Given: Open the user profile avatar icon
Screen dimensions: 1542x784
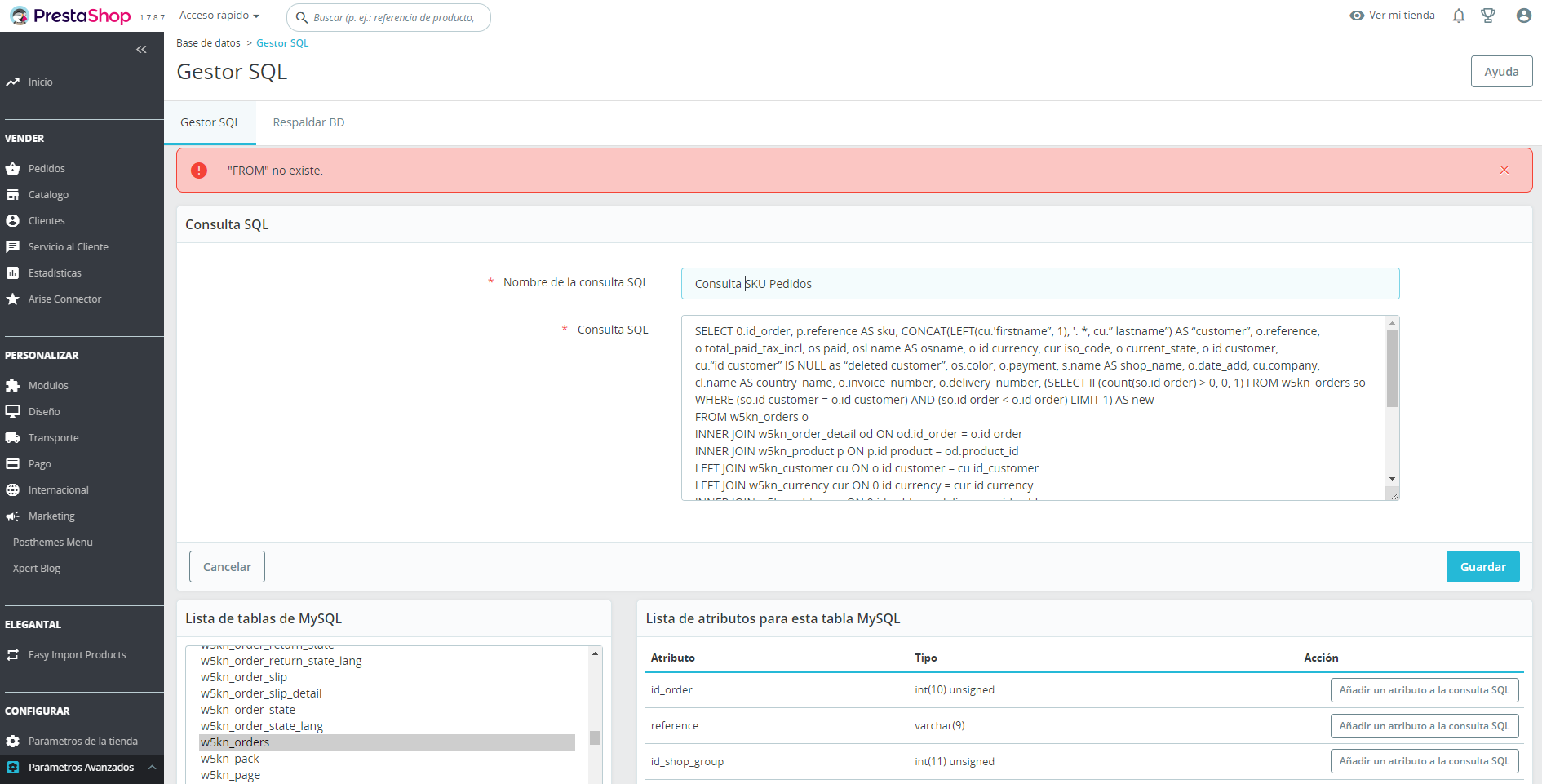Looking at the screenshot, I should coord(1523,16).
